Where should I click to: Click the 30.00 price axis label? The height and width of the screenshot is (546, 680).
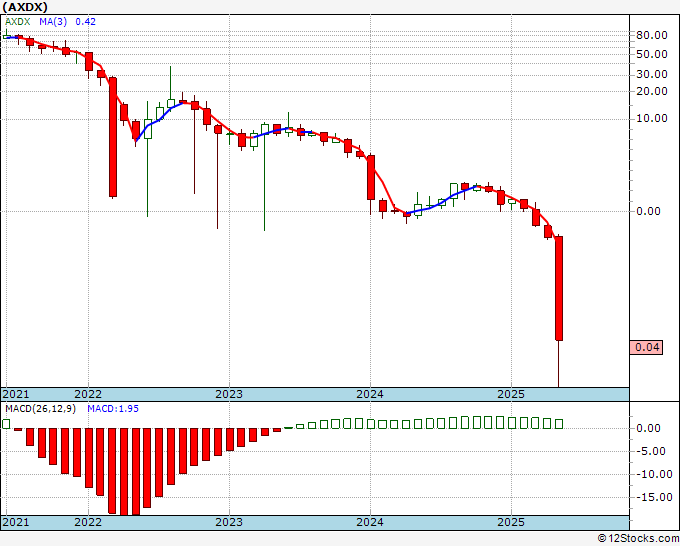651,74
